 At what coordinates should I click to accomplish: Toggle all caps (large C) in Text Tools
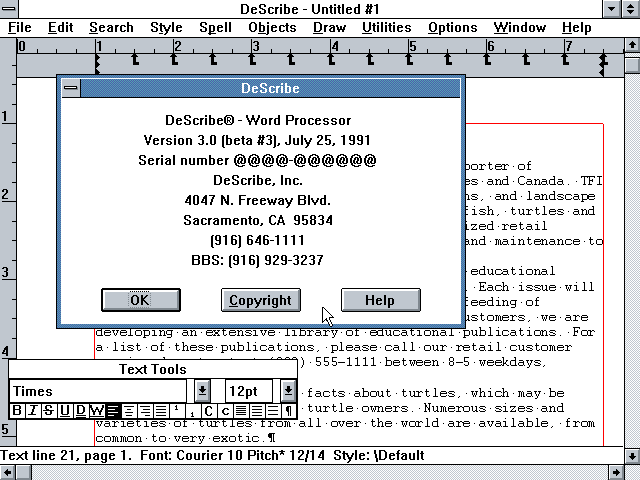pos(209,410)
